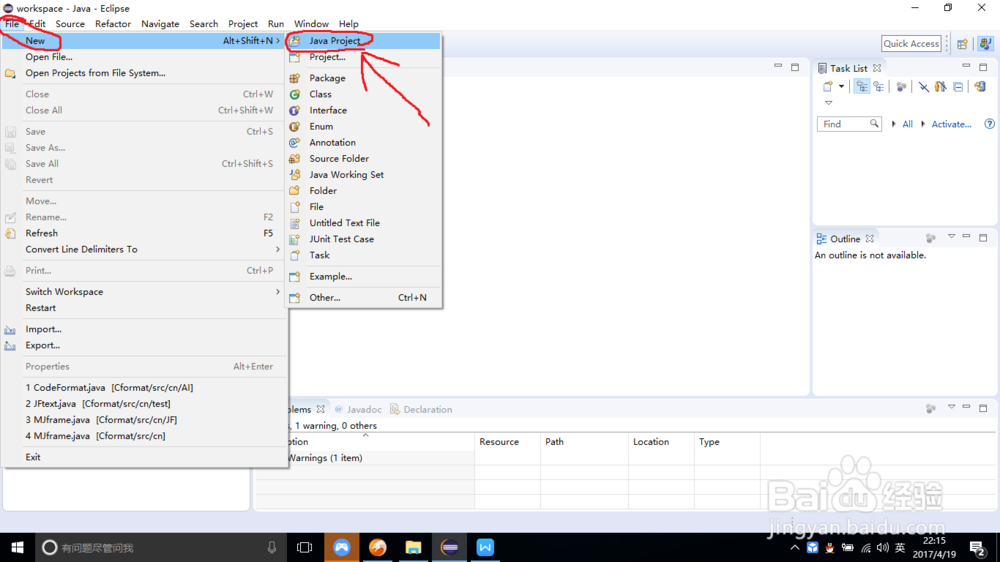
Task: Toggle Focus on Workweek in Task List
Action: pos(901,87)
